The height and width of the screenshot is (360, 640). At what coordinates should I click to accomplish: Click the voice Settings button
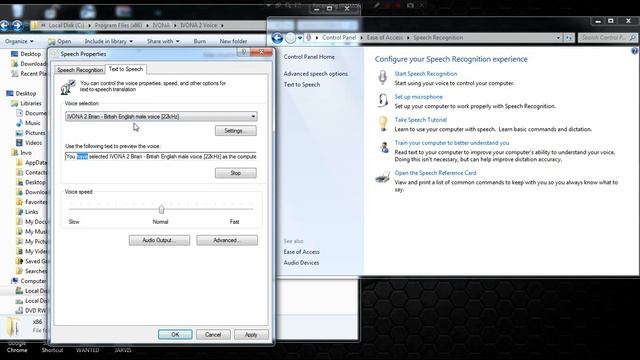click(236, 131)
